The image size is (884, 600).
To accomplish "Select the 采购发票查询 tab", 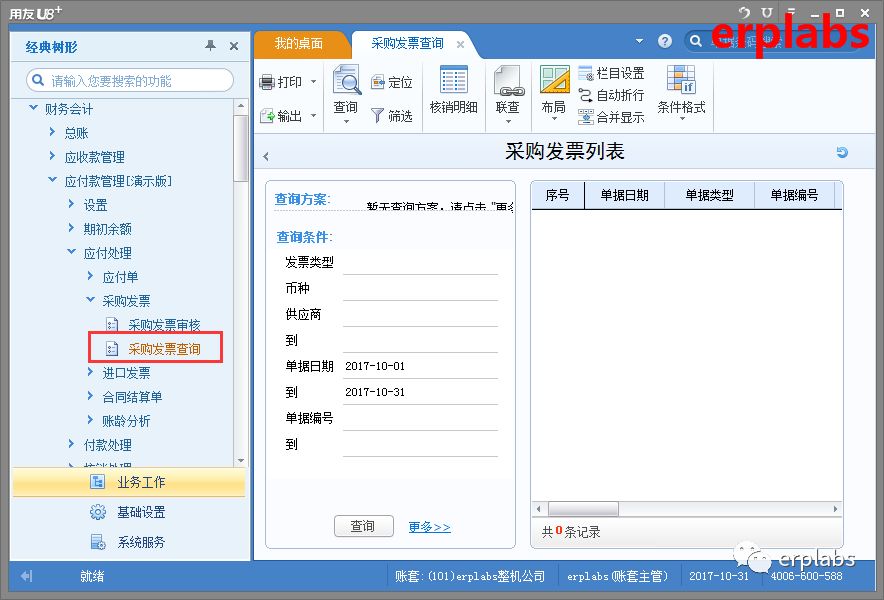I will pyautogui.click(x=407, y=43).
